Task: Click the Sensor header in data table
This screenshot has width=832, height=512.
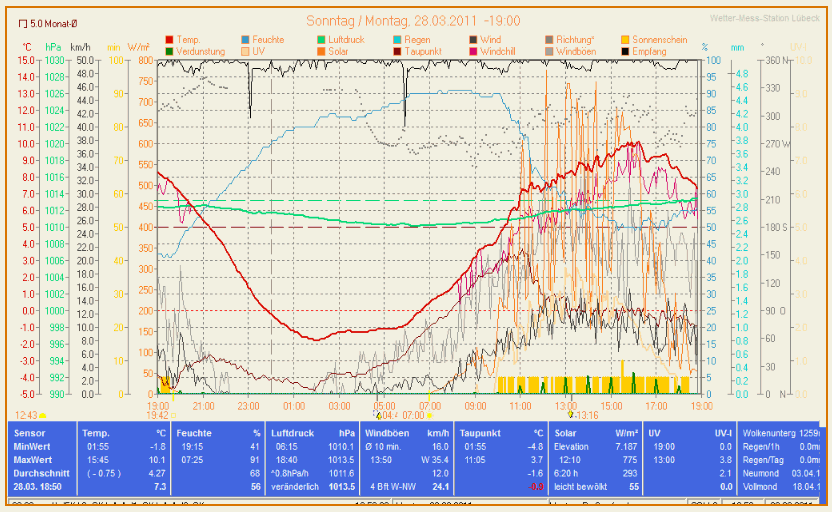Action: (30, 432)
